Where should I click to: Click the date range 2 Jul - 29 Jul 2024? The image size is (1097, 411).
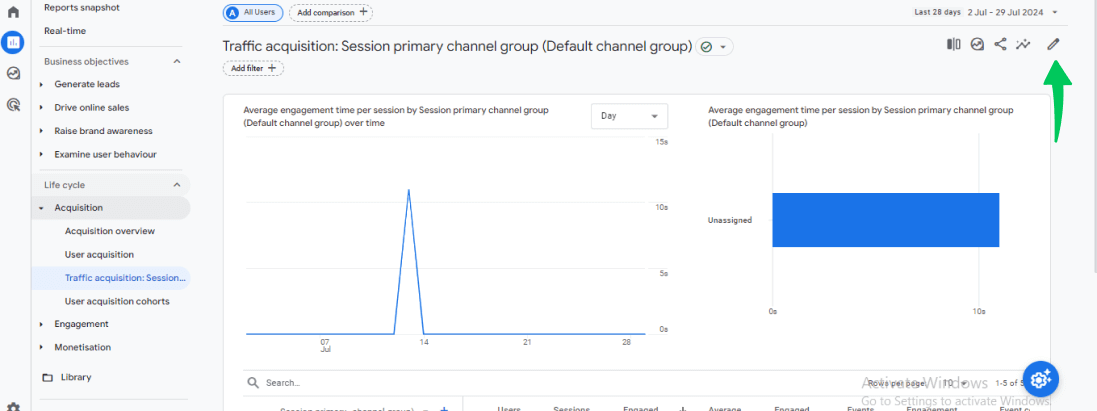pyautogui.click(x=1007, y=12)
